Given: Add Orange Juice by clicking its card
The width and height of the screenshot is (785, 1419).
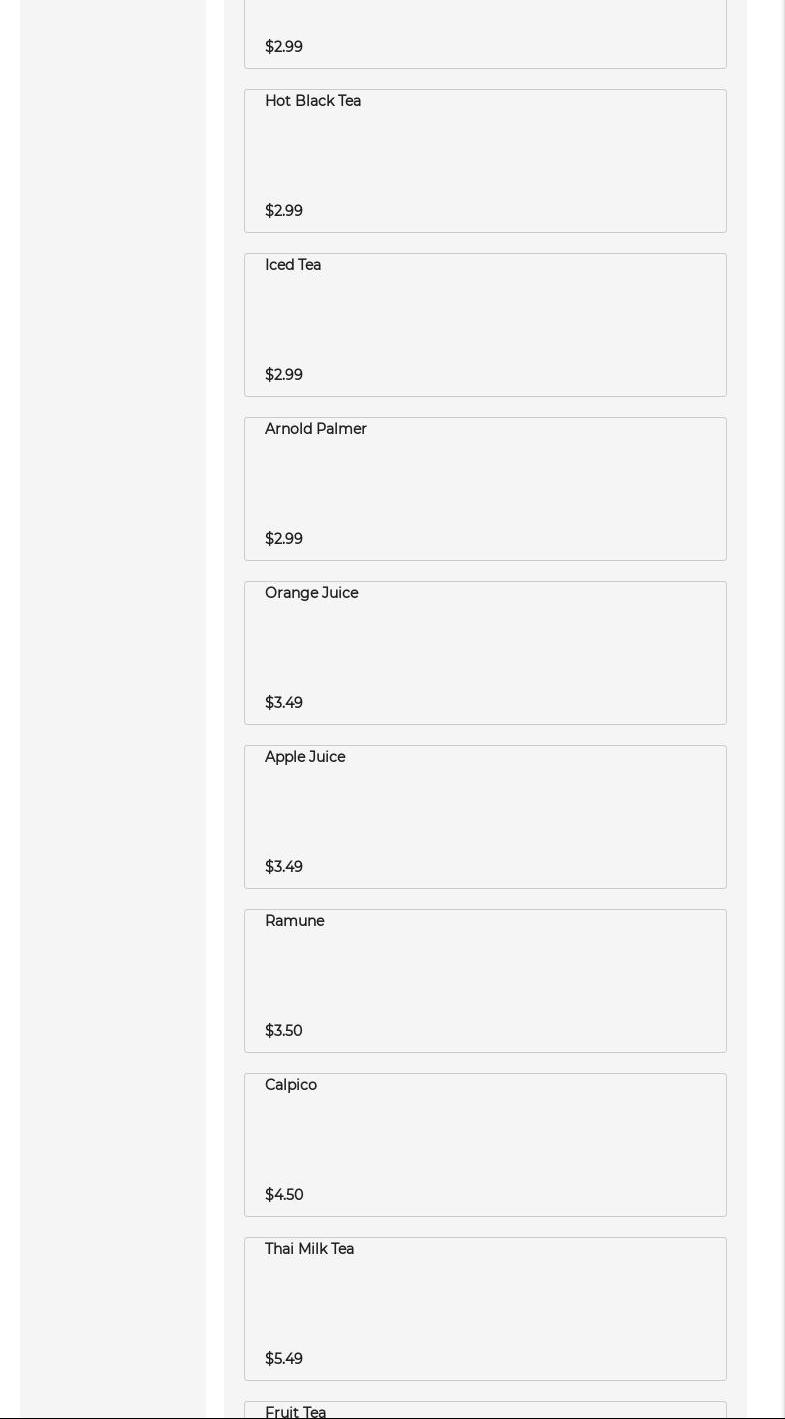Looking at the screenshot, I should pyautogui.click(x=485, y=653).
